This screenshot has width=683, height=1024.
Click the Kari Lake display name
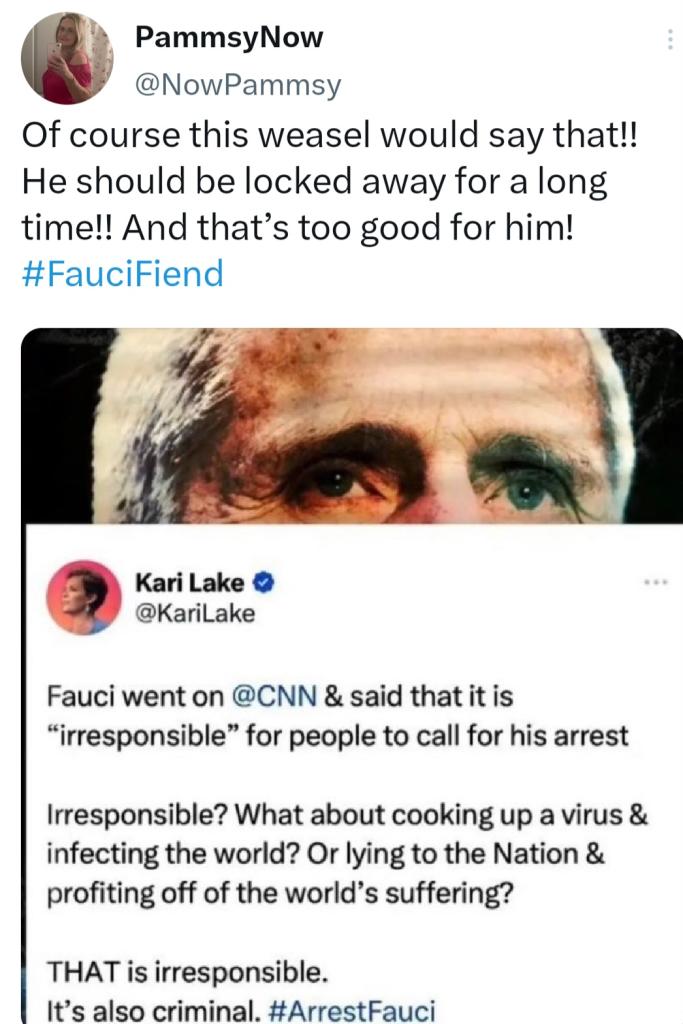point(189,580)
